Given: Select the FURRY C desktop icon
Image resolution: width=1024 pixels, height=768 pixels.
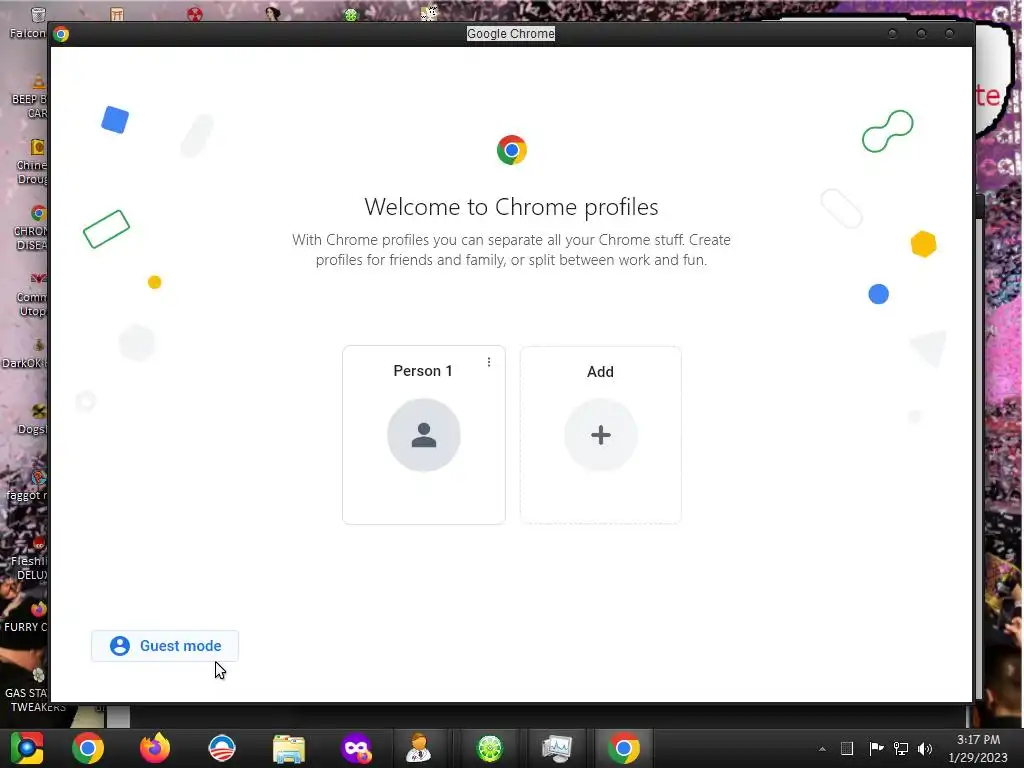Looking at the screenshot, I should (x=27, y=617).
